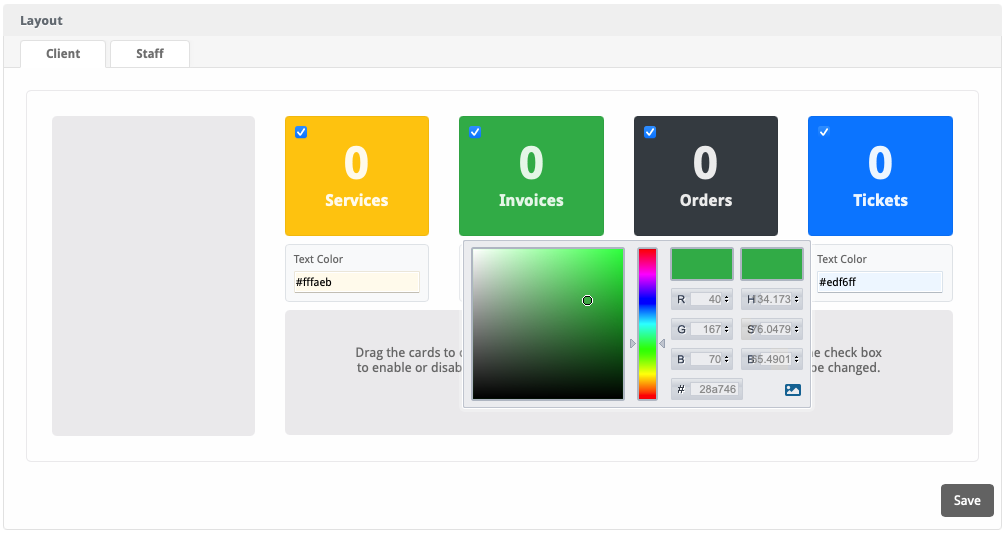1006x535 pixels.
Task: Click the hex color code field
Action: [x=714, y=389]
